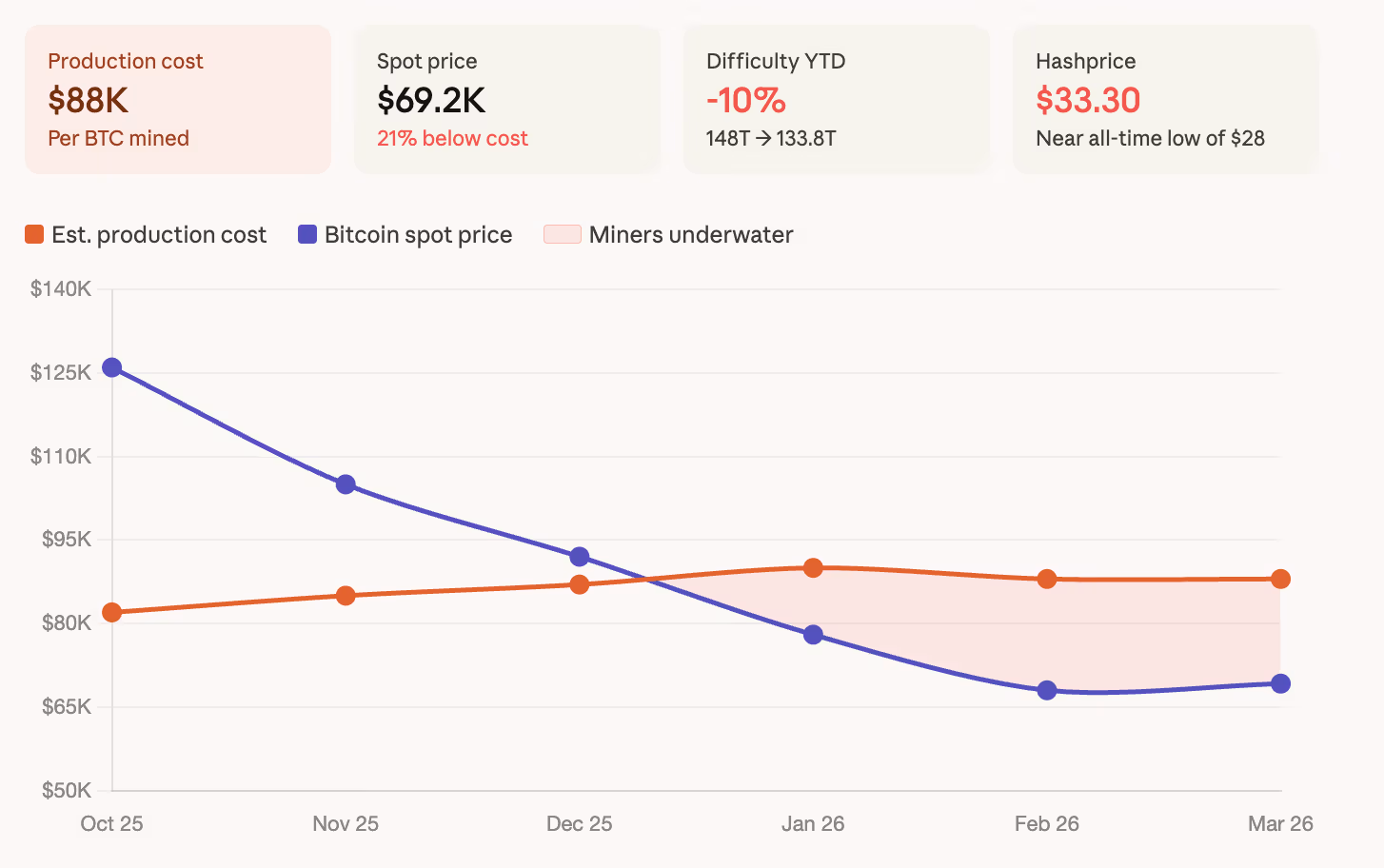Click the Oct 25 production cost data point

112,612
